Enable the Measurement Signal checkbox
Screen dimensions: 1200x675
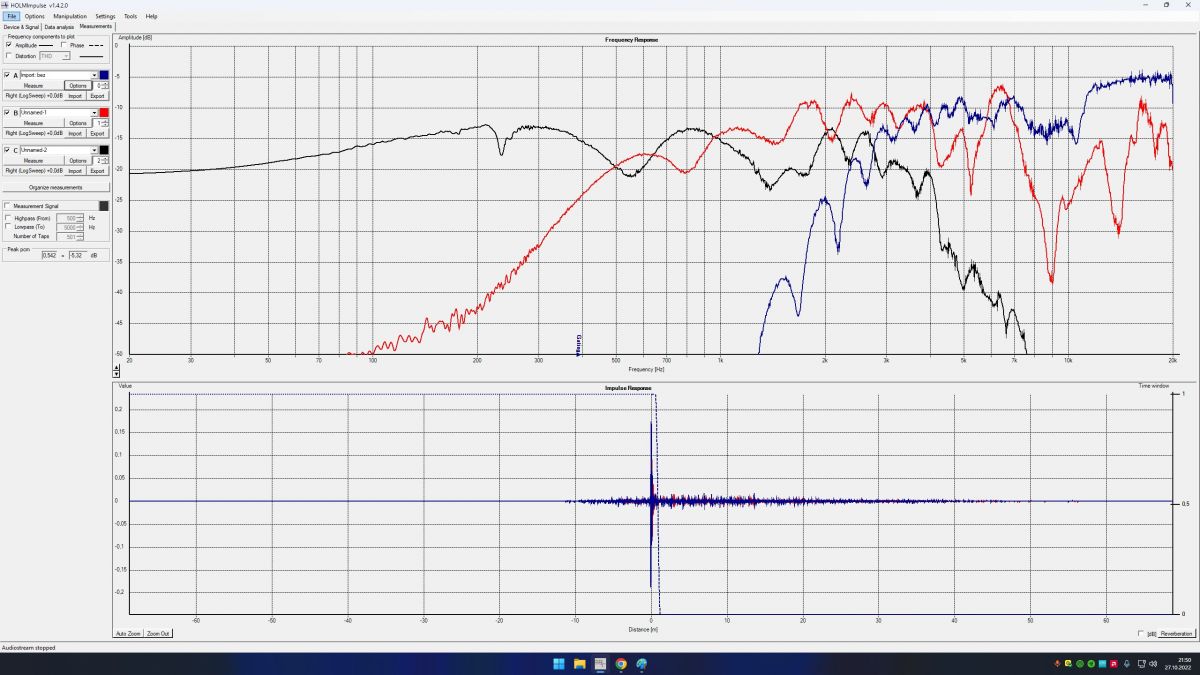pyautogui.click(x=9, y=206)
